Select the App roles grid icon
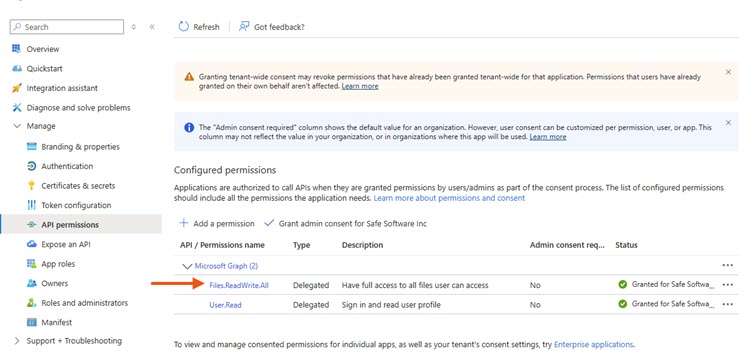This screenshot has height=360, width=751. click(x=32, y=264)
